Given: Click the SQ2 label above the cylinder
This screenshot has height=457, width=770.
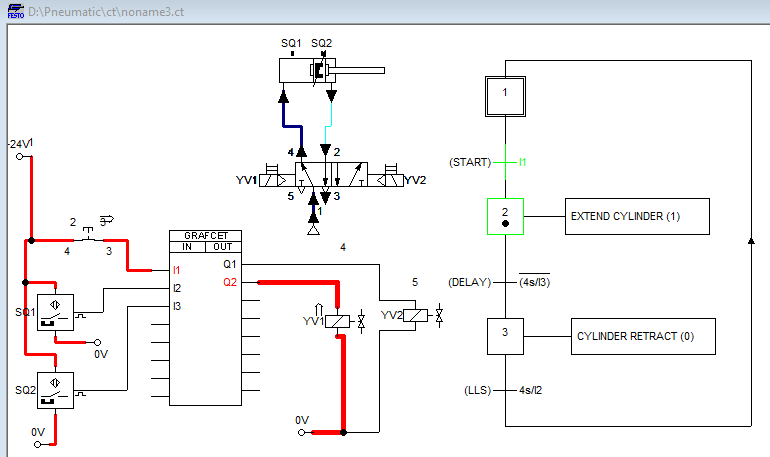Looking at the screenshot, I should 322,43.
